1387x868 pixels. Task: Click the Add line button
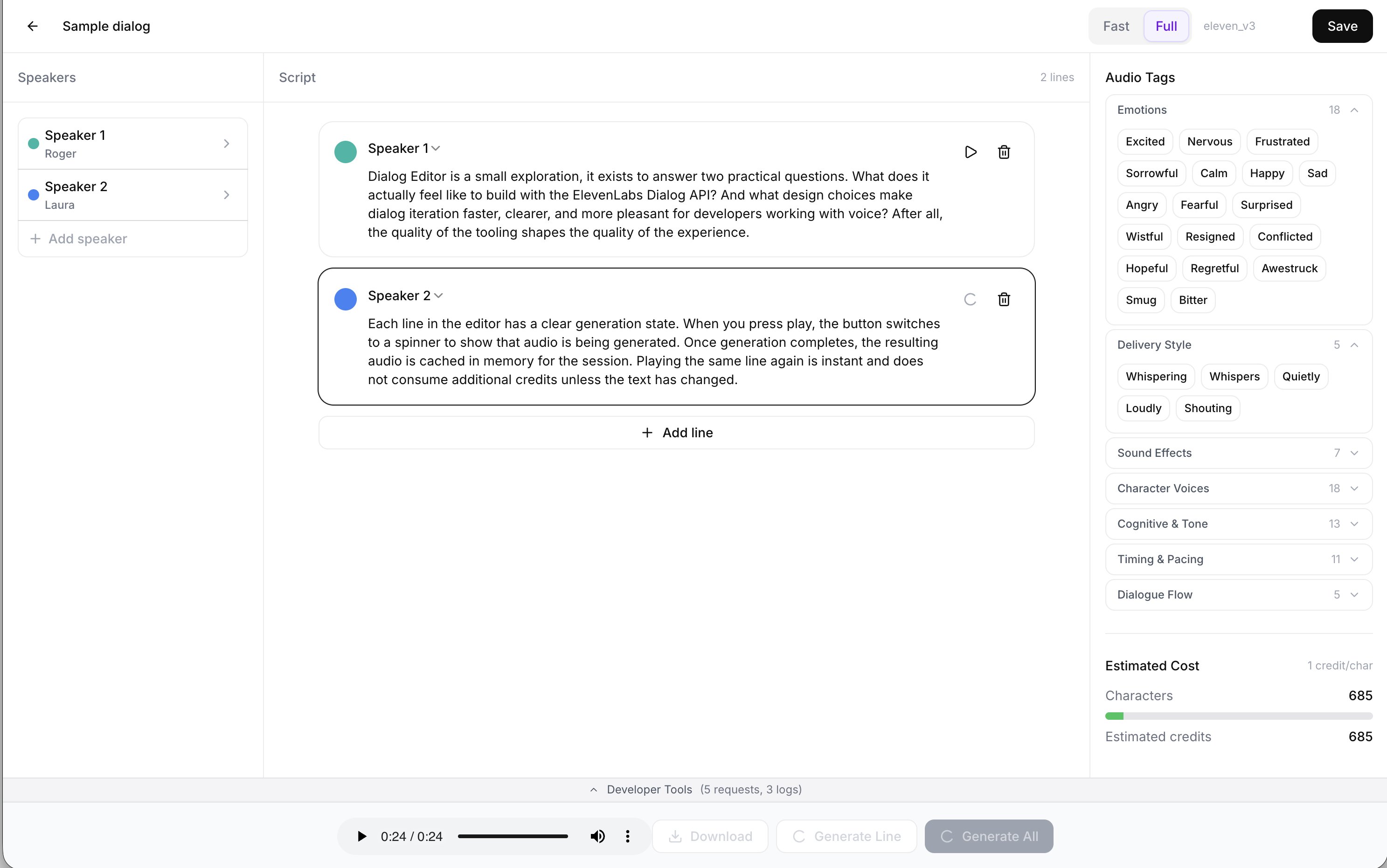pos(676,433)
